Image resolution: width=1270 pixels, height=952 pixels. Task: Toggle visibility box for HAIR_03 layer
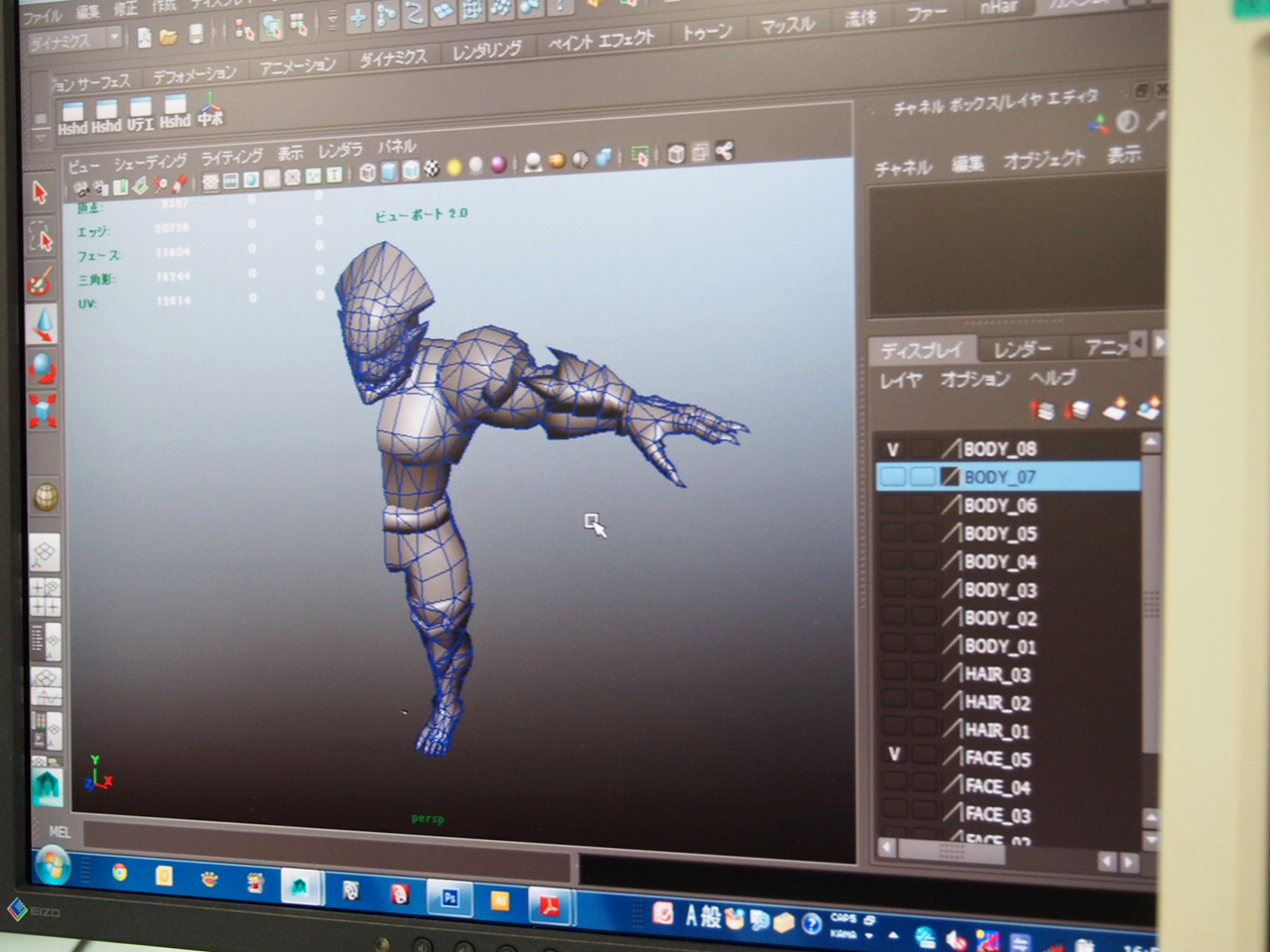[x=894, y=672]
